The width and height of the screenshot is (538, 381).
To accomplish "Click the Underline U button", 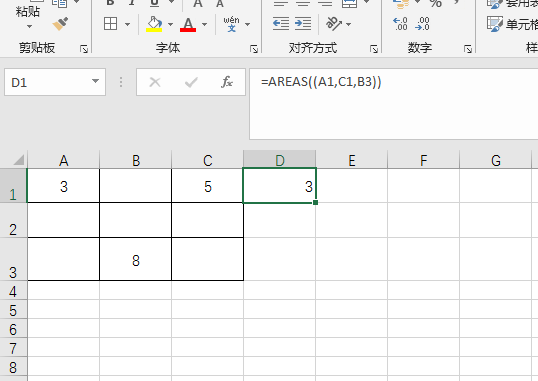I will point(155,3).
